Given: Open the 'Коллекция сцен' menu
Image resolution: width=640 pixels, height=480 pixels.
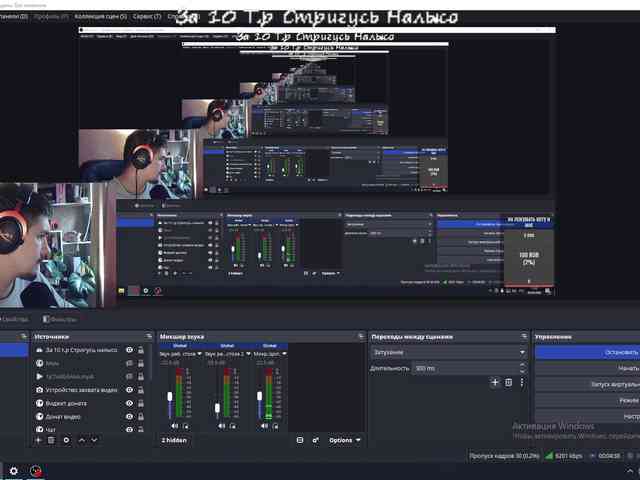Looking at the screenshot, I should click(x=102, y=17).
